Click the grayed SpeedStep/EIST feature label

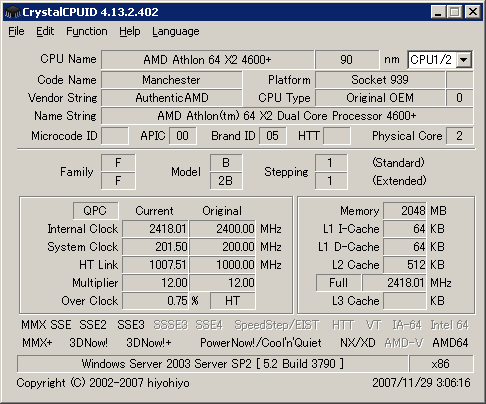[277, 325]
